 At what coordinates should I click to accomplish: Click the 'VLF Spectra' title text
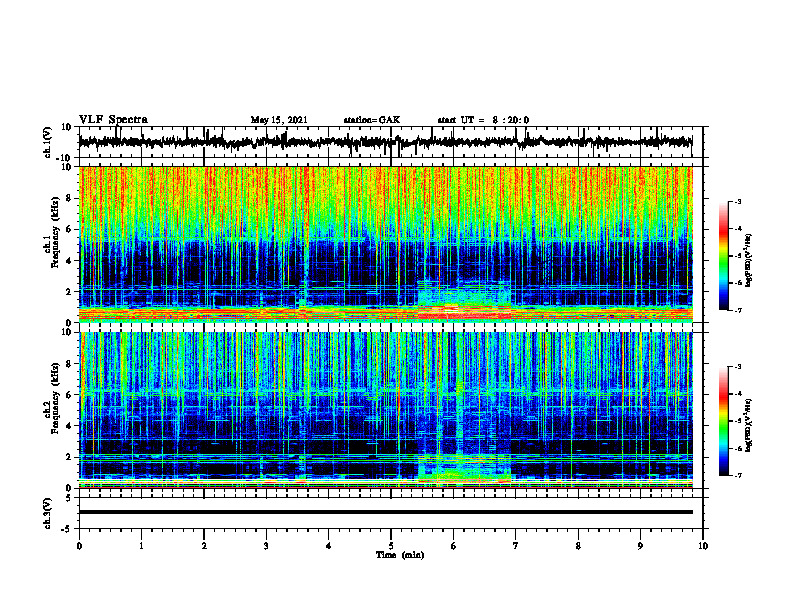[113, 120]
